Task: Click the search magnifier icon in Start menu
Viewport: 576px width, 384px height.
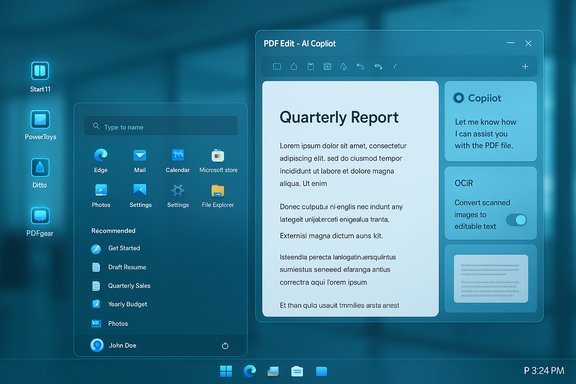Action: click(x=96, y=126)
